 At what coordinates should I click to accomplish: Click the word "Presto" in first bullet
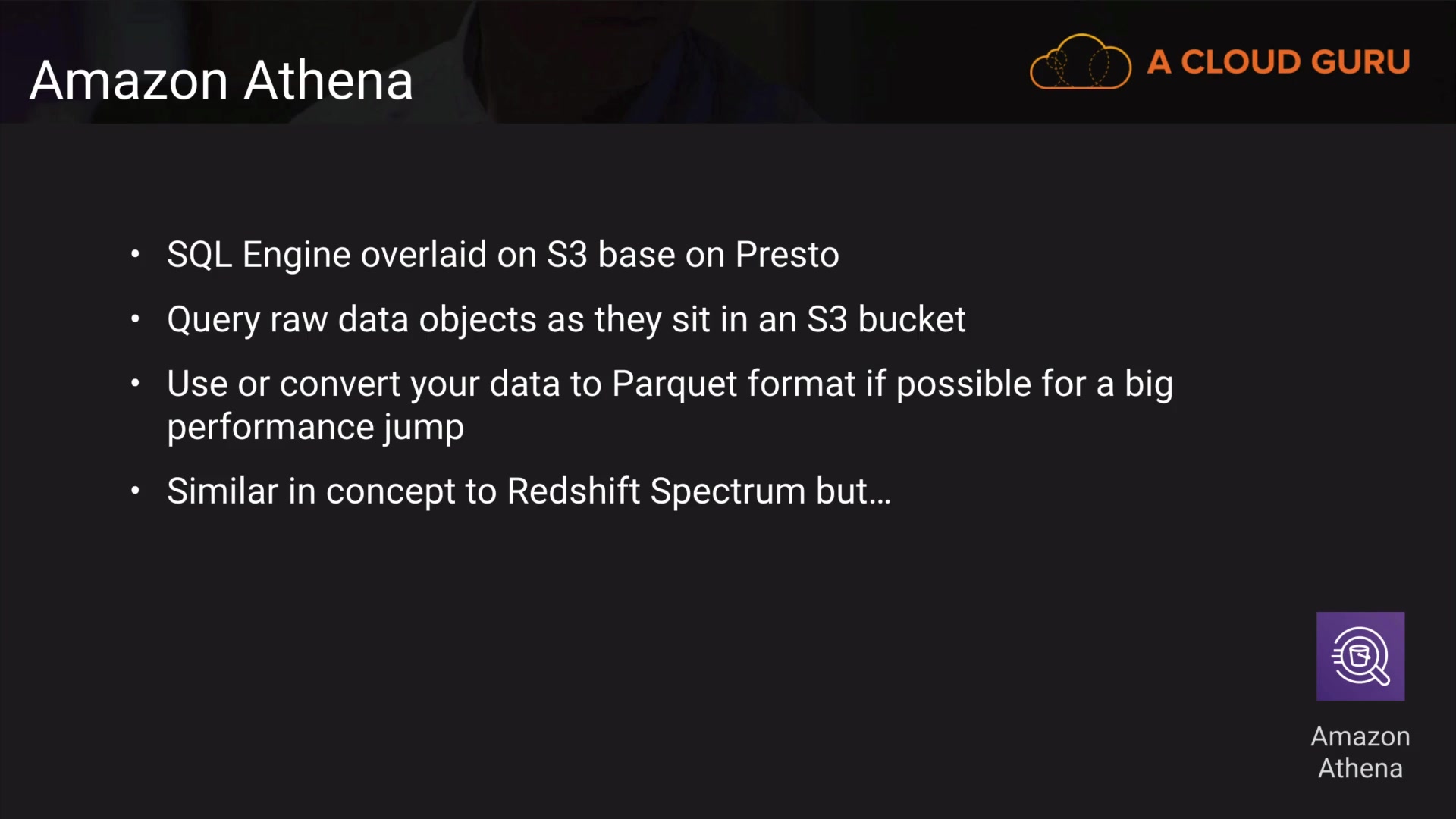click(x=786, y=255)
